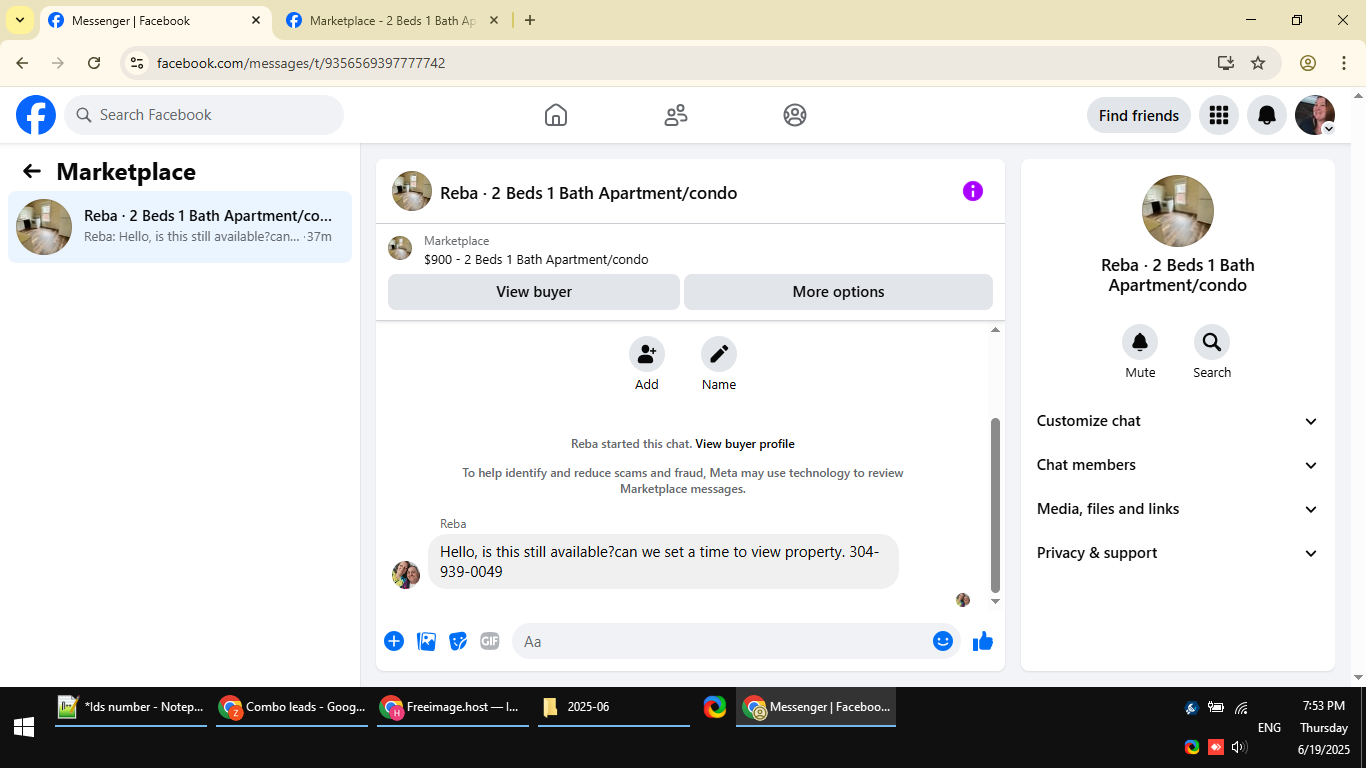1366x768 pixels.
Task: Open the emoji picker in message box
Action: coord(943,641)
